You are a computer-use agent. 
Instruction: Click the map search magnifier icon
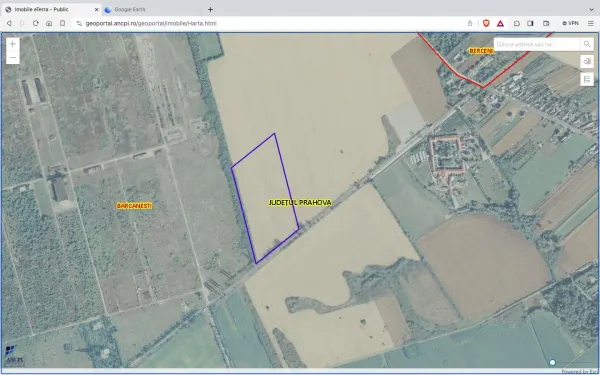(587, 44)
